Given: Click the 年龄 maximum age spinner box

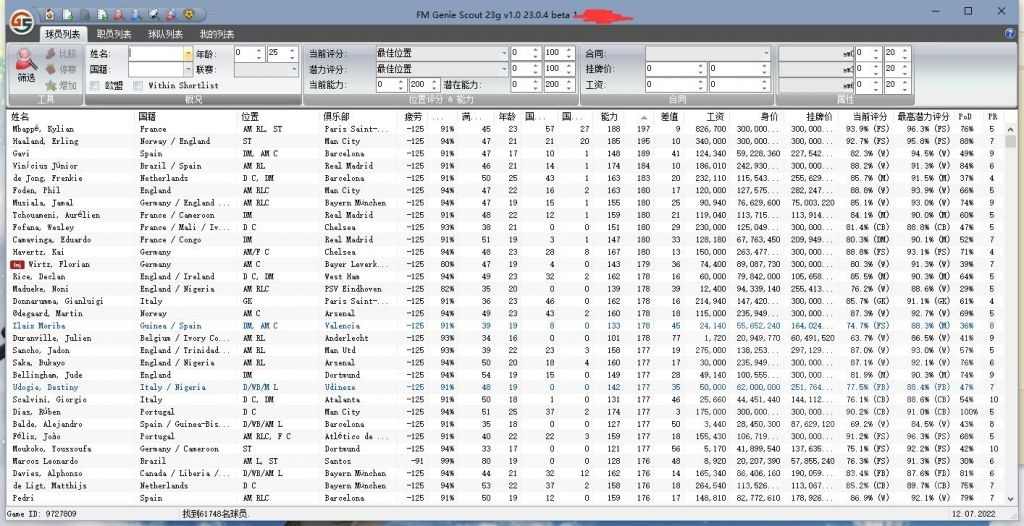Looking at the screenshot, I should tap(275, 53).
